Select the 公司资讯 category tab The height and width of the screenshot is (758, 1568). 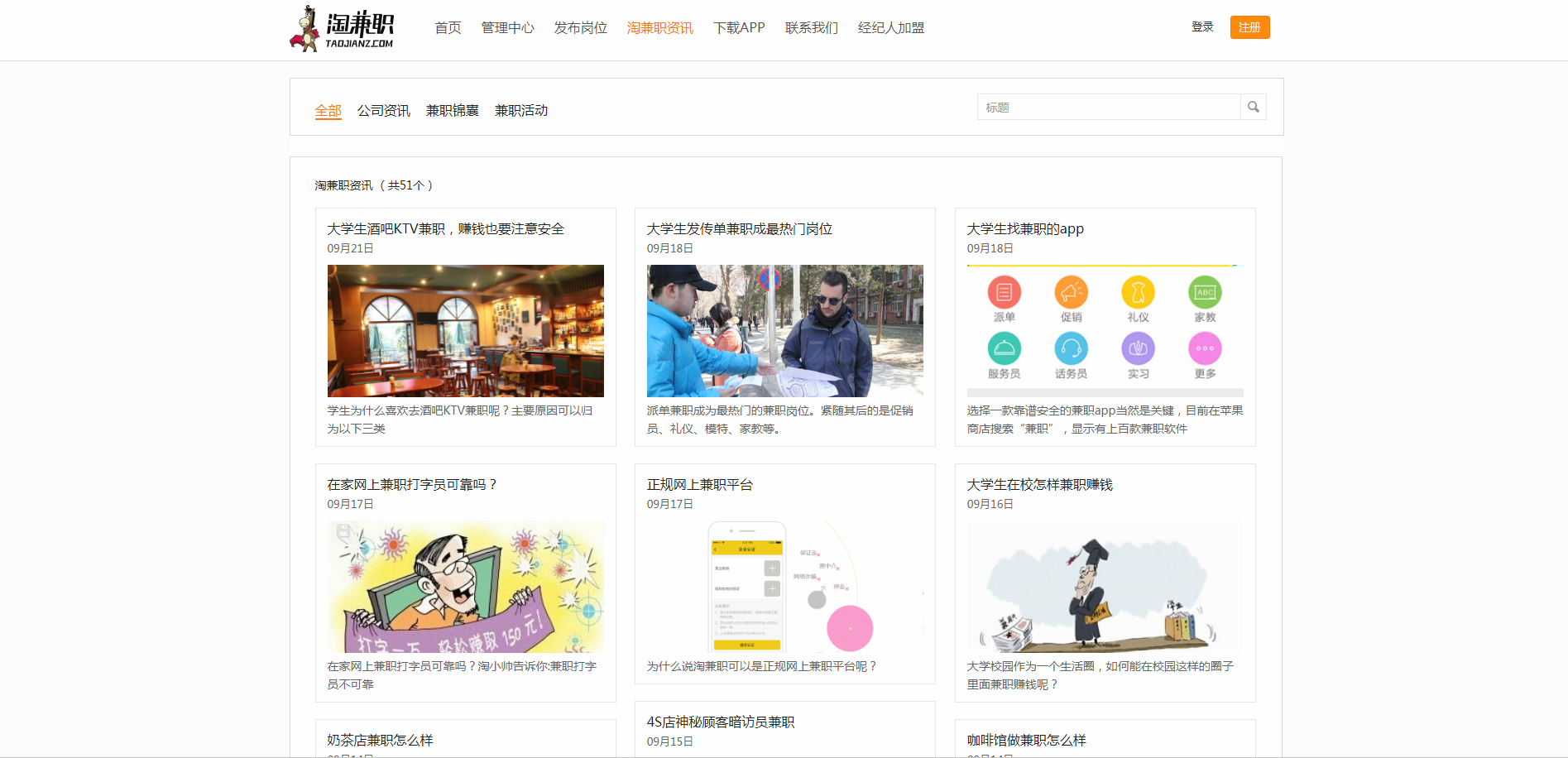[x=384, y=110]
